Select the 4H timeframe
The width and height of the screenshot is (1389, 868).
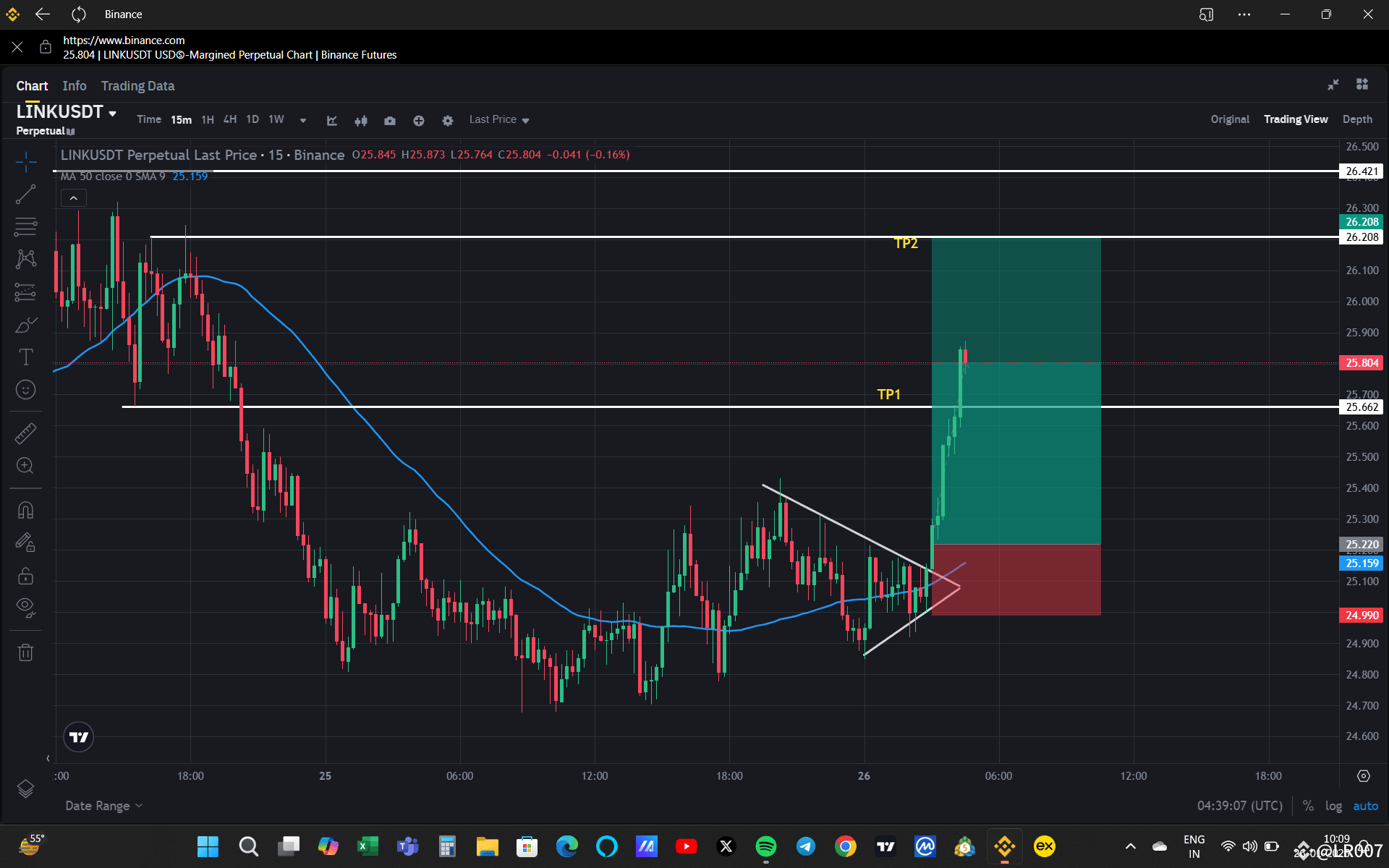click(230, 119)
